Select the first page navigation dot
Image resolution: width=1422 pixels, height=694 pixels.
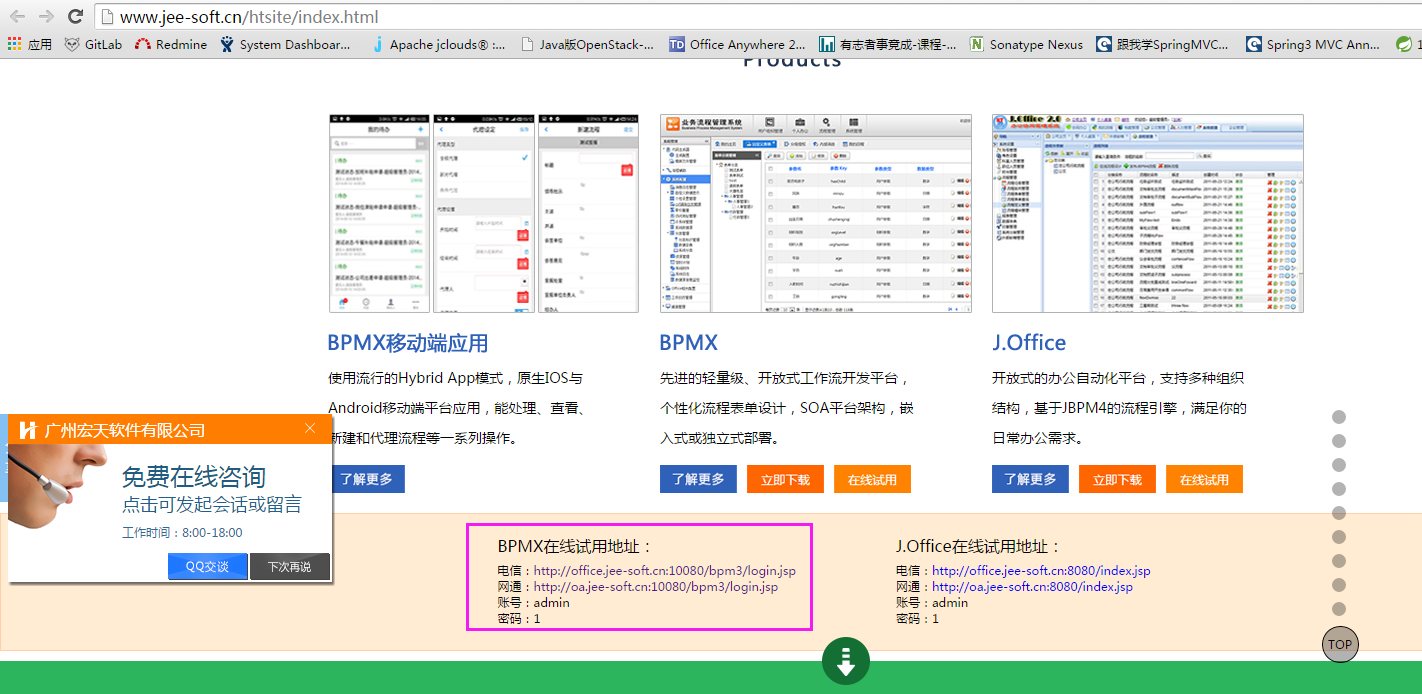pos(1339,417)
